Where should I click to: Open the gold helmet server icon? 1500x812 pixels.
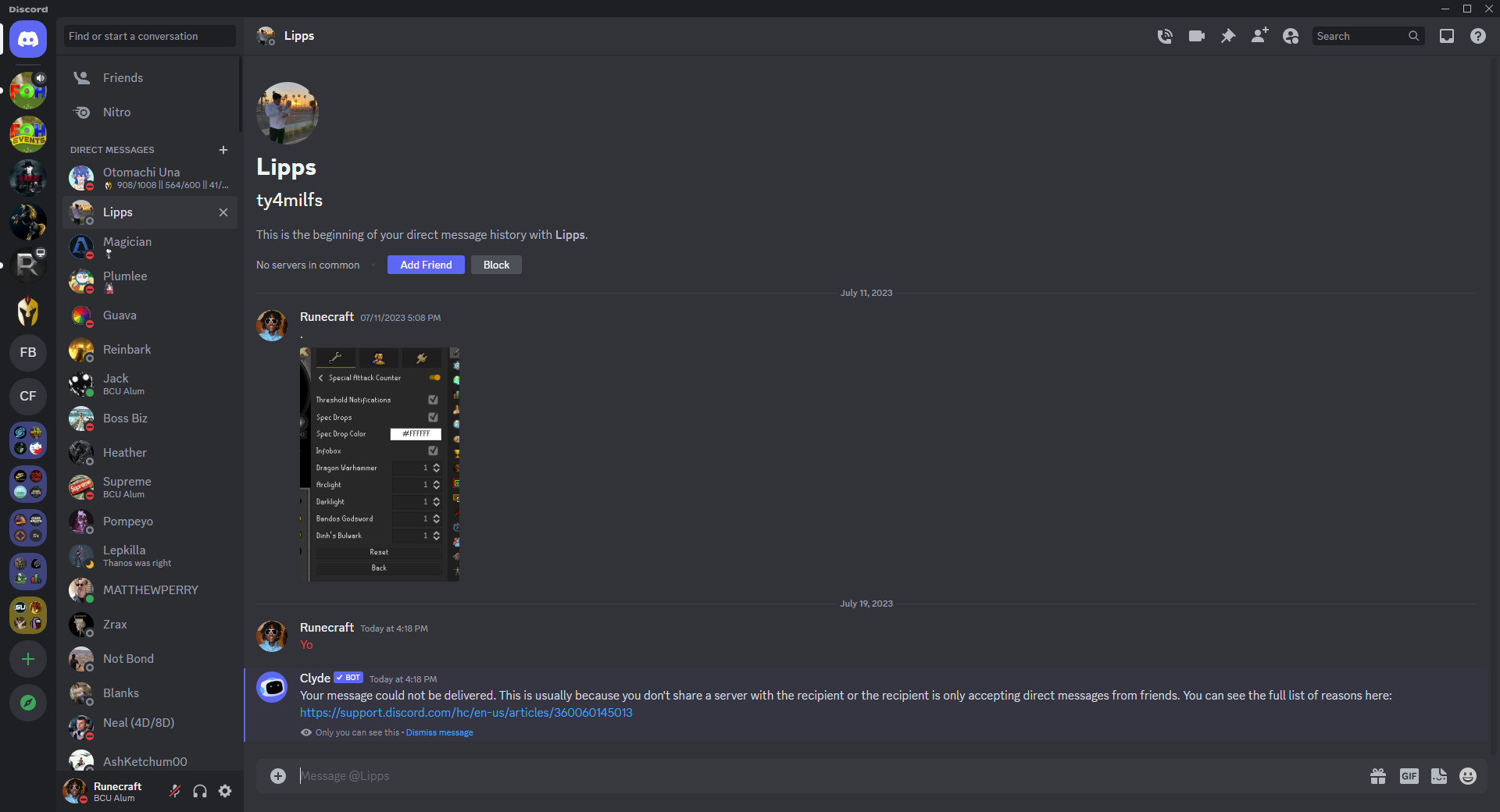click(28, 310)
